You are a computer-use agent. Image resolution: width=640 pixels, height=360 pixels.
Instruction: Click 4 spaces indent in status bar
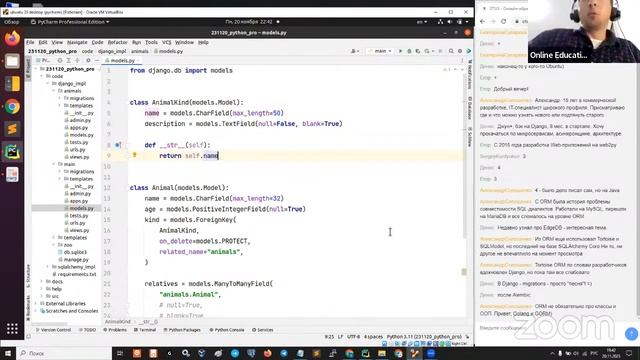(x=373, y=337)
